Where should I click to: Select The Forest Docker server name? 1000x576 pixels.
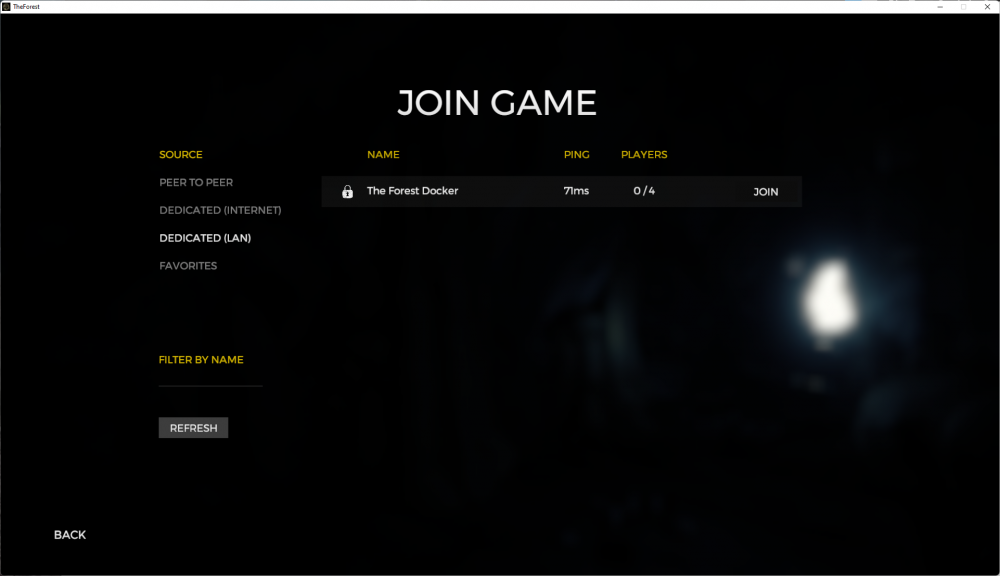coord(412,191)
